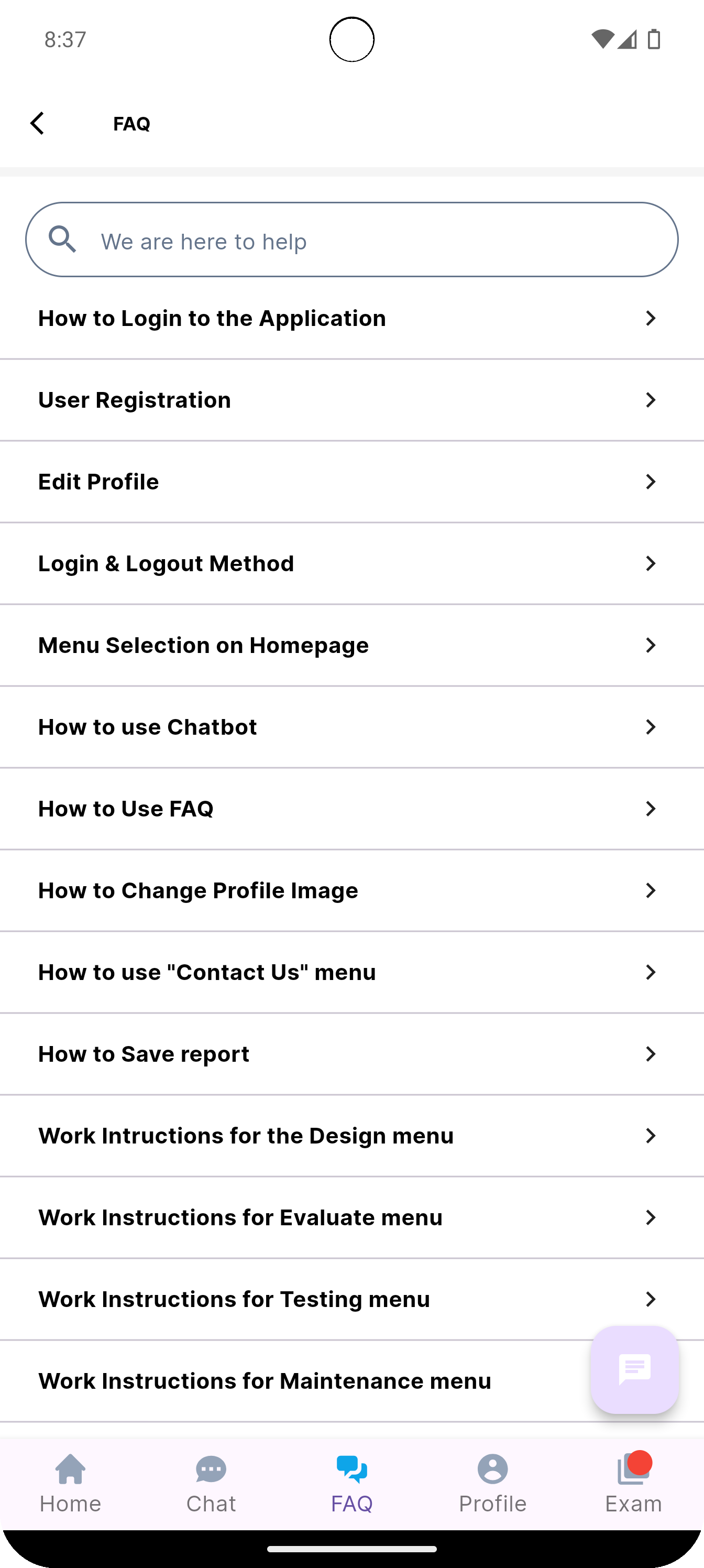The width and height of the screenshot is (704, 1568).
Task: Expand chevron for How to use Chatbot
Action: [x=651, y=727]
